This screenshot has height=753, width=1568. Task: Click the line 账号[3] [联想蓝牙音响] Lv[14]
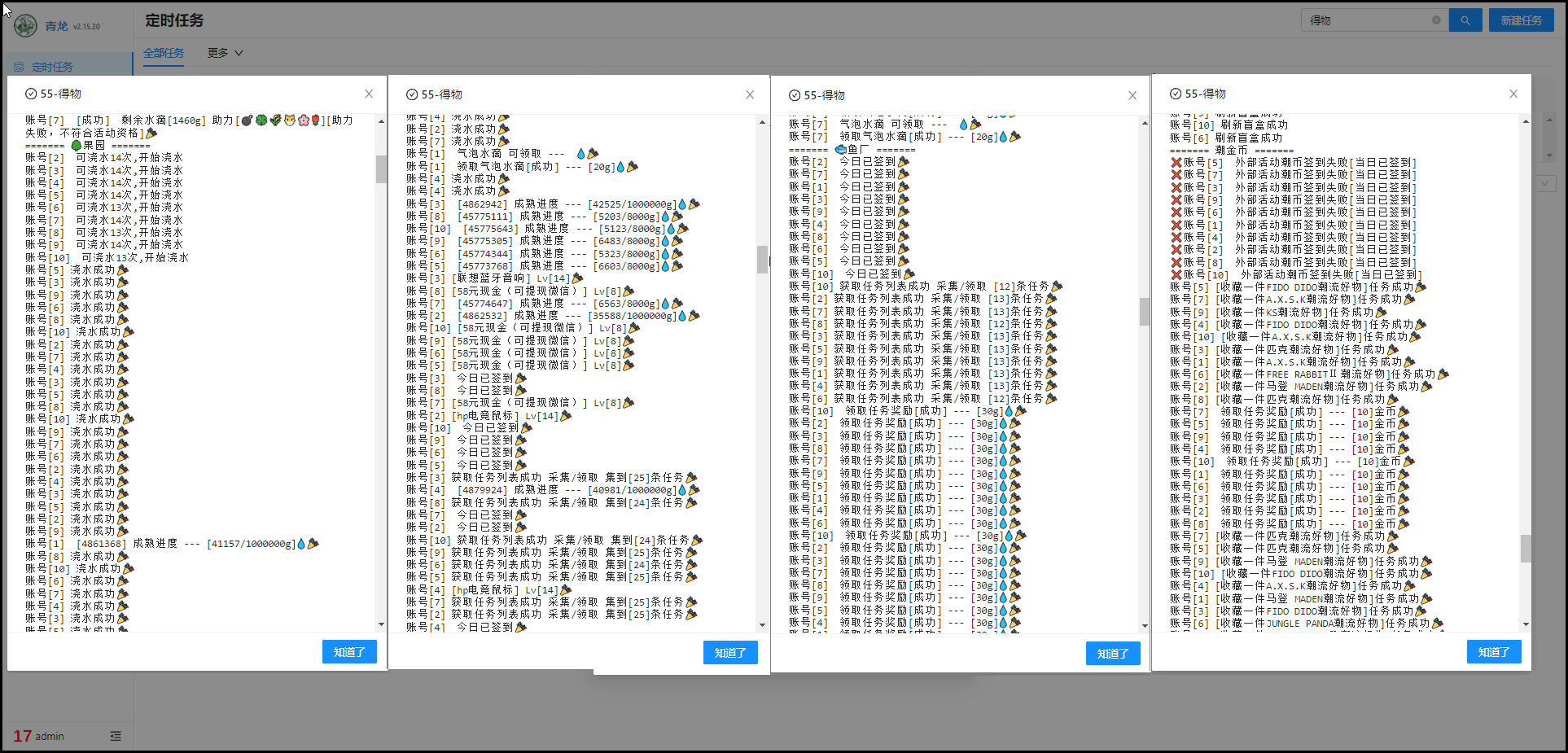495,278
